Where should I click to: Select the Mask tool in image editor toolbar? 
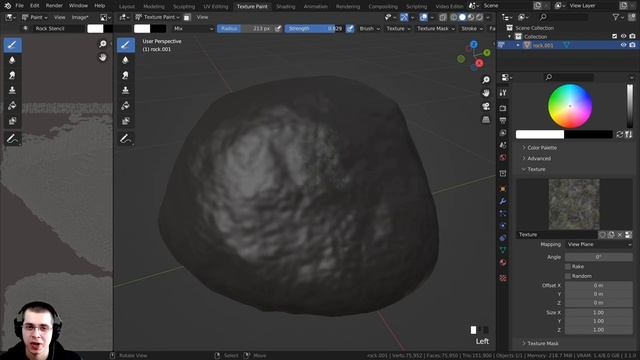tap(12, 121)
